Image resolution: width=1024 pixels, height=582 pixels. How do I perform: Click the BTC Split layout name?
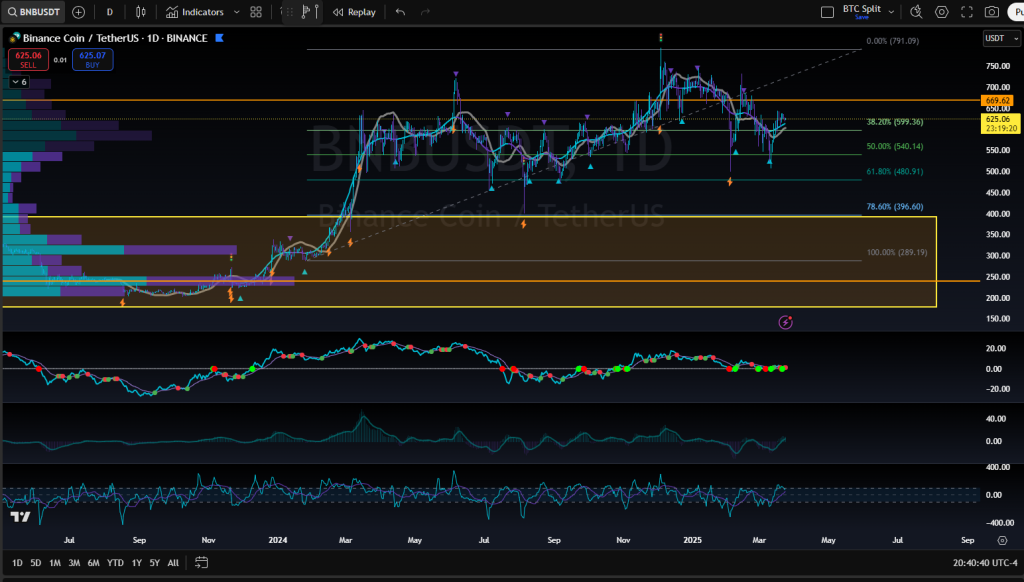[861, 9]
